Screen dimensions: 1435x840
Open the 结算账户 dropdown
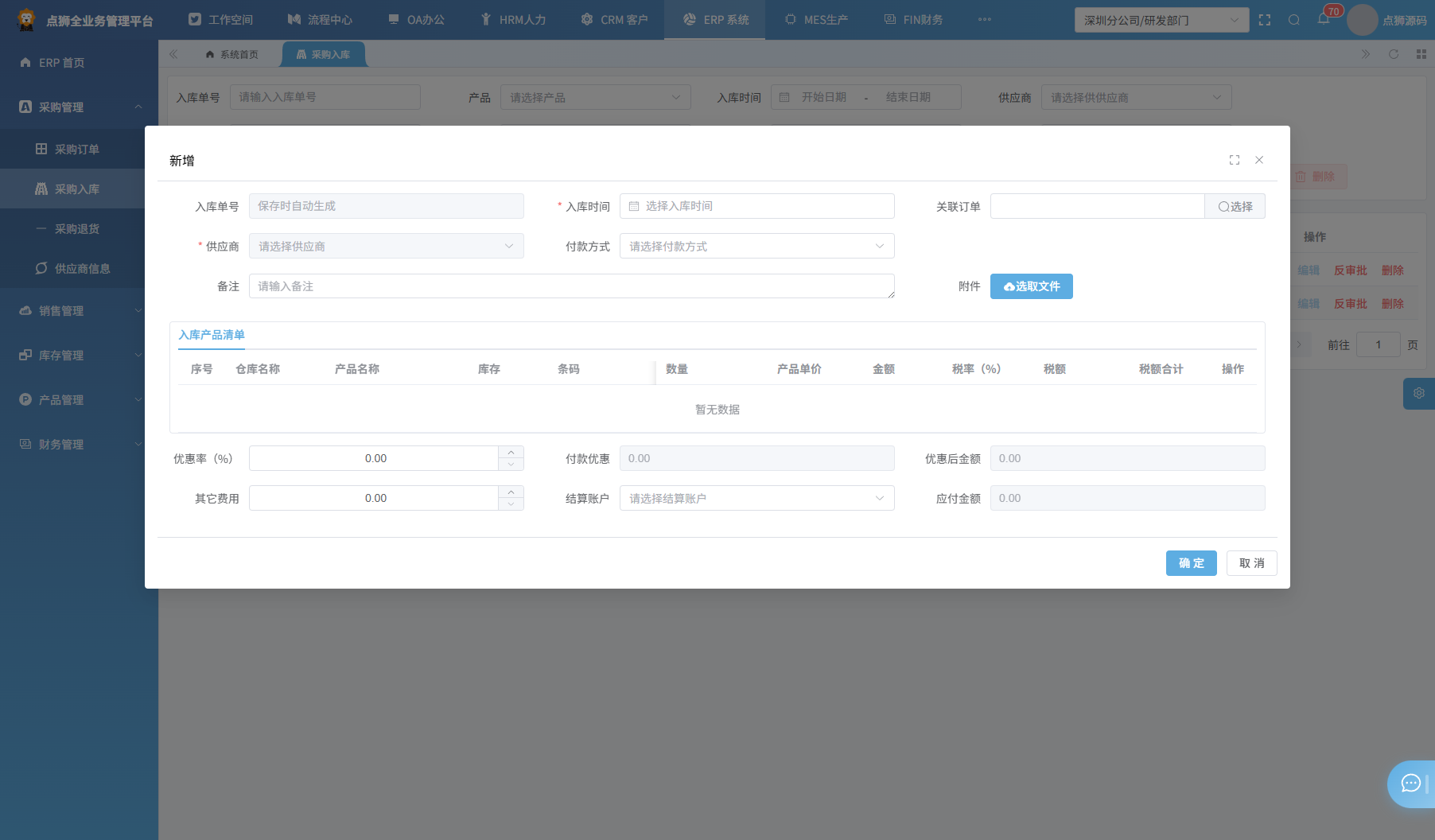pos(757,498)
